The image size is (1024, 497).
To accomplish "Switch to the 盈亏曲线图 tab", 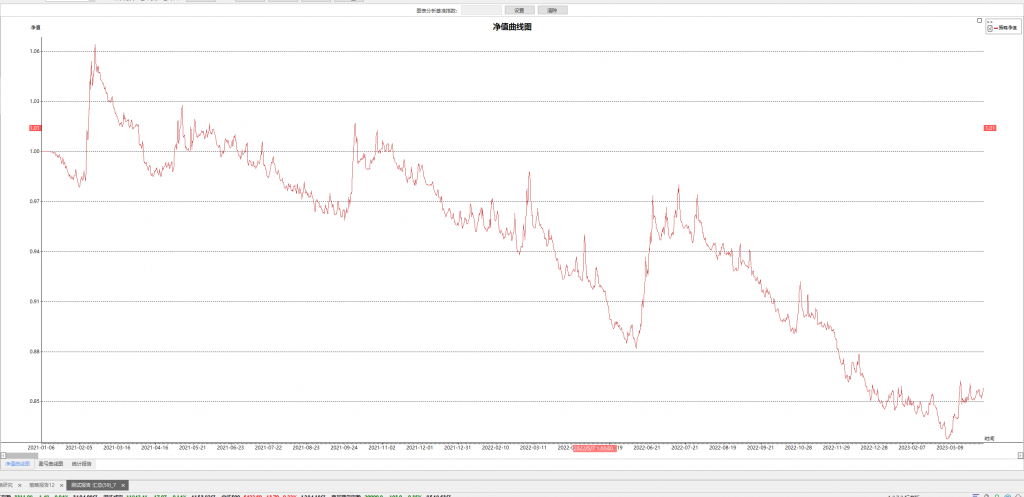I will pos(51,464).
